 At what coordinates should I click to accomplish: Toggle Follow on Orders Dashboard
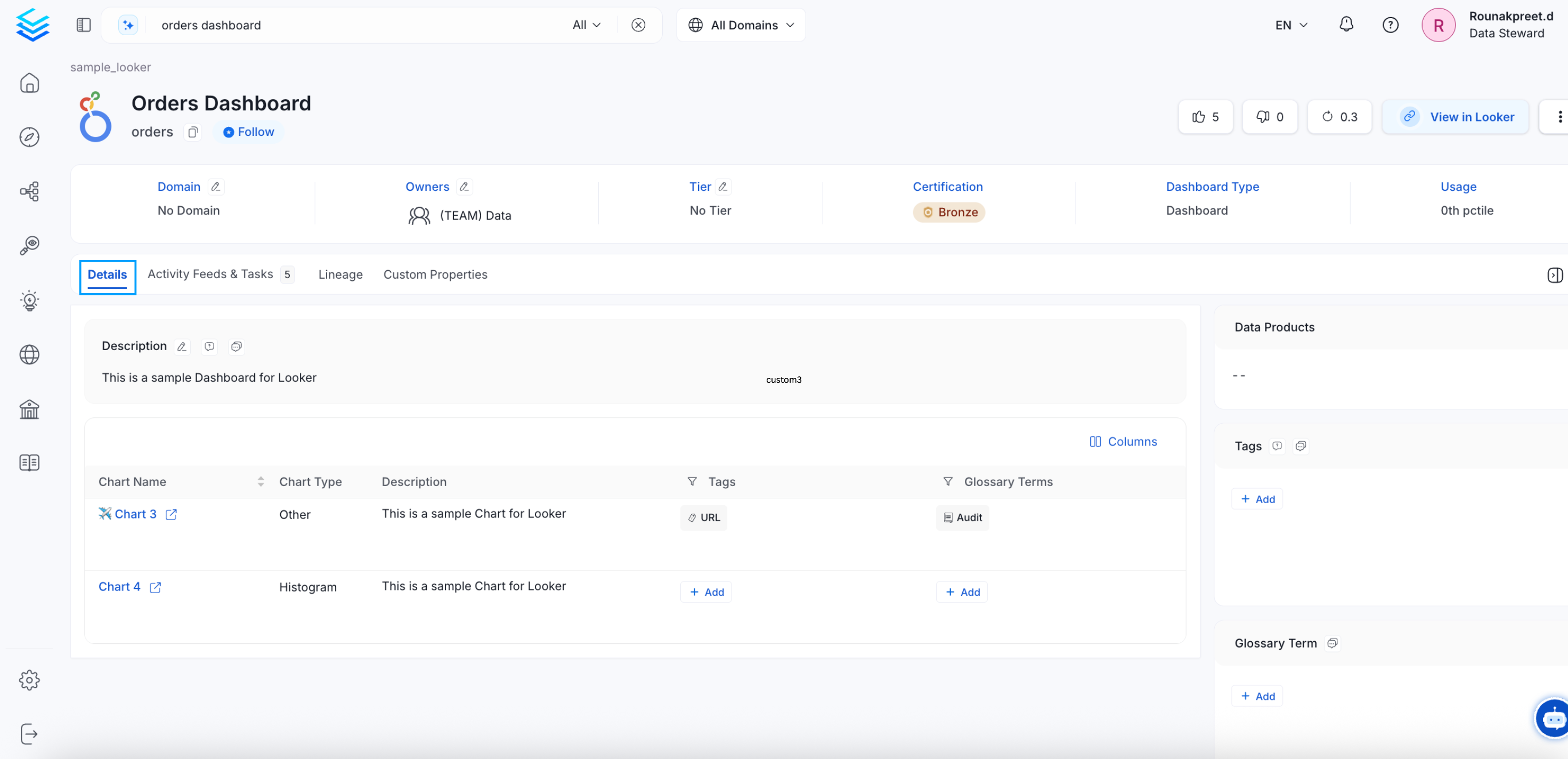[x=248, y=132]
